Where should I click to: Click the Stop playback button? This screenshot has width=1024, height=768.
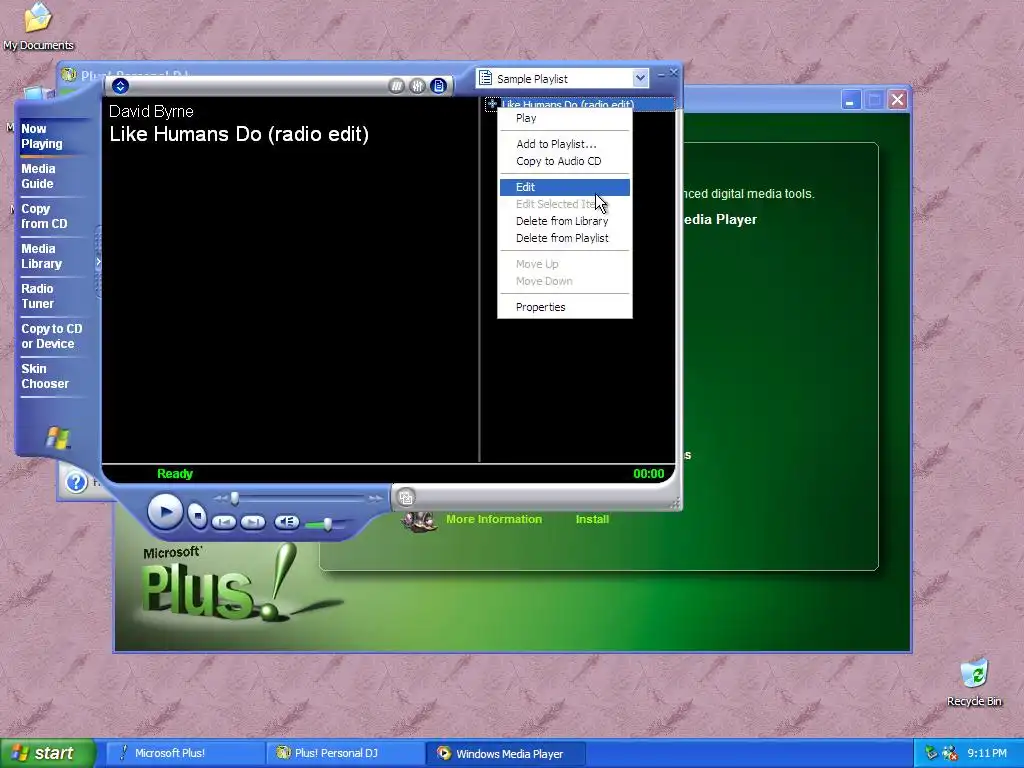click(x=197, y=516)
